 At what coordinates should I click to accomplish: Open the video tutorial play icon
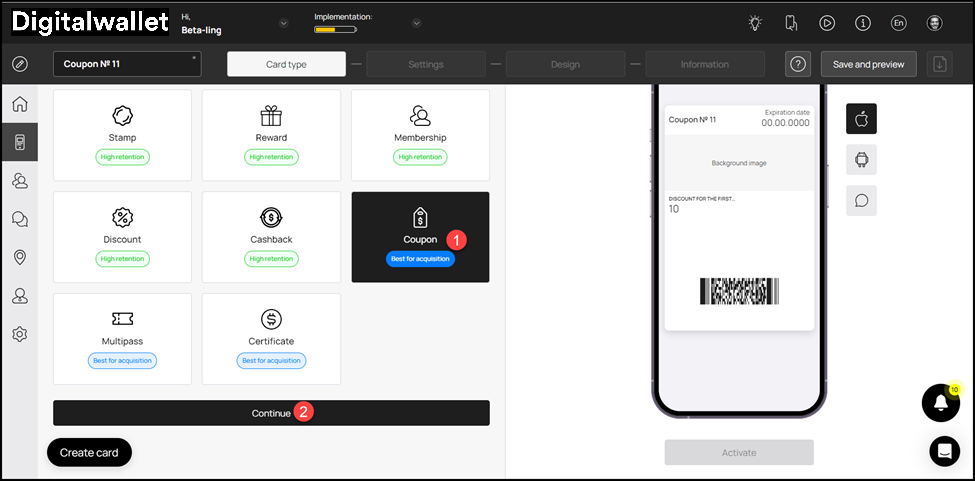click(x=826, y=24)
